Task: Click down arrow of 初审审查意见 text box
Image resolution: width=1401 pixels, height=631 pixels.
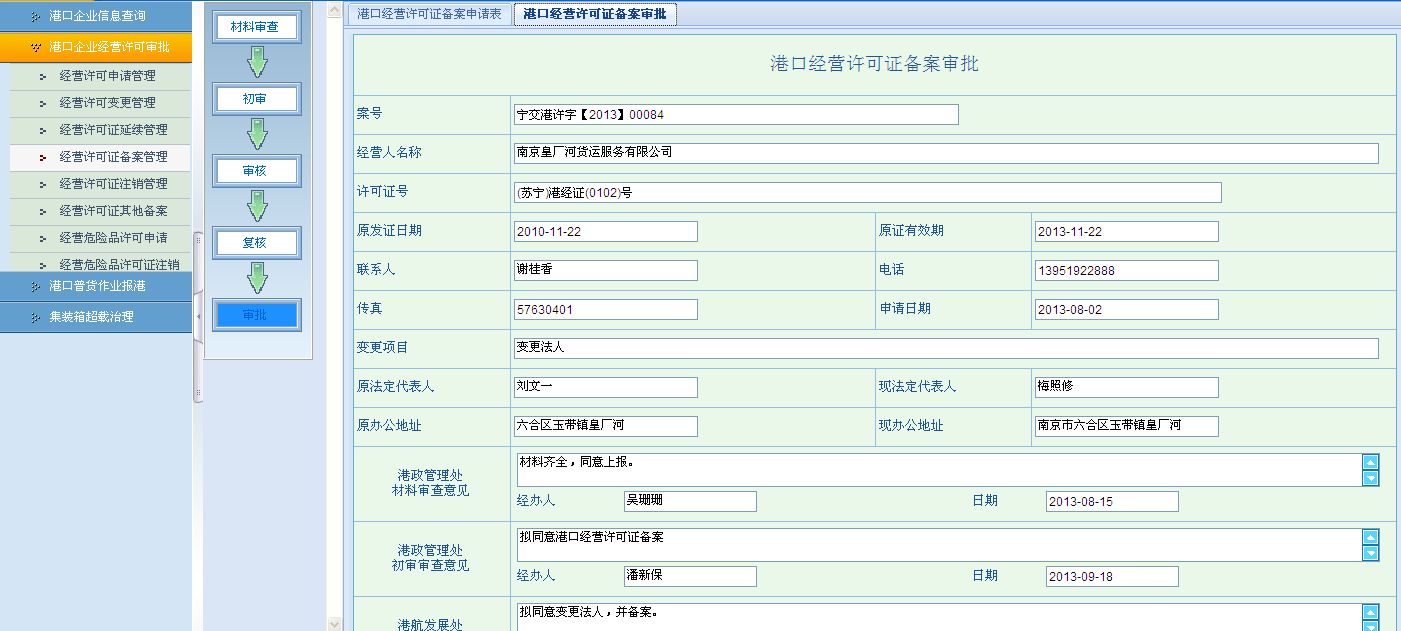Action: point(1370,553)
